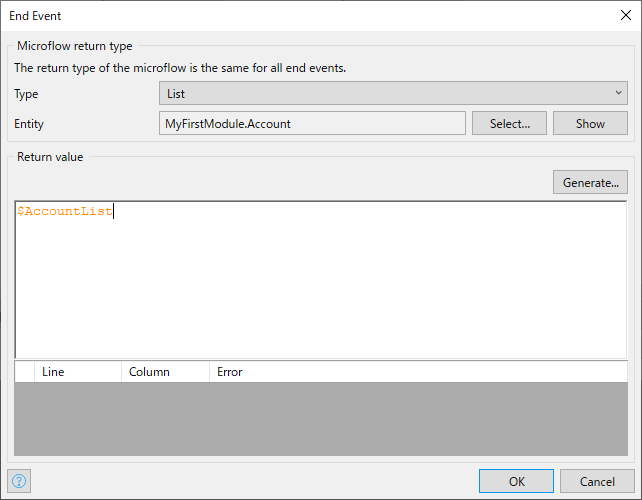Open the Type dropdown showing List

[x=393, y=94]
